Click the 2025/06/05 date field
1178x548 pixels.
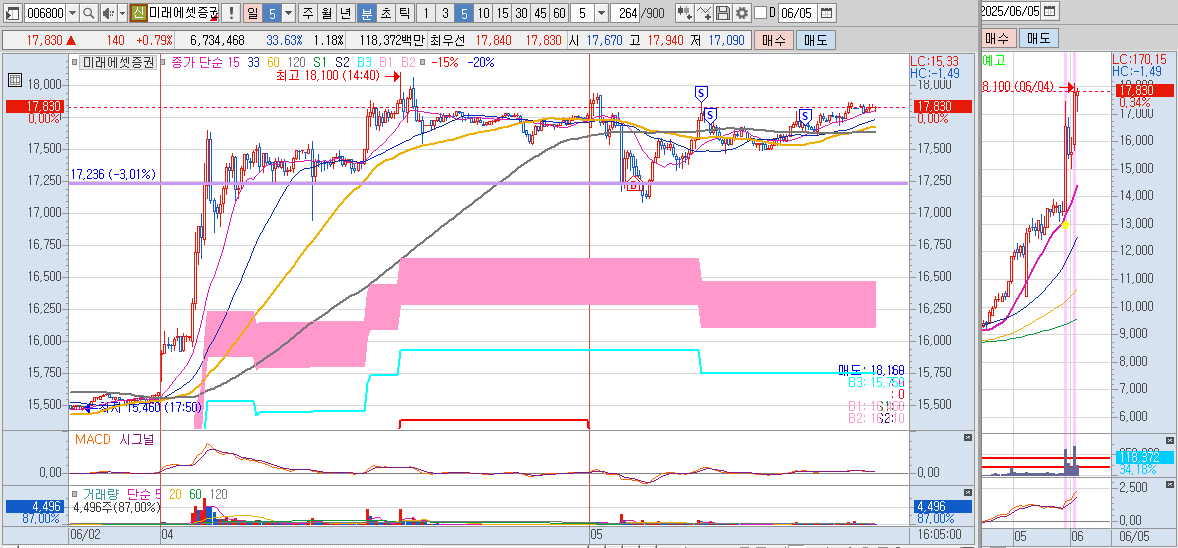[1011, 11]
